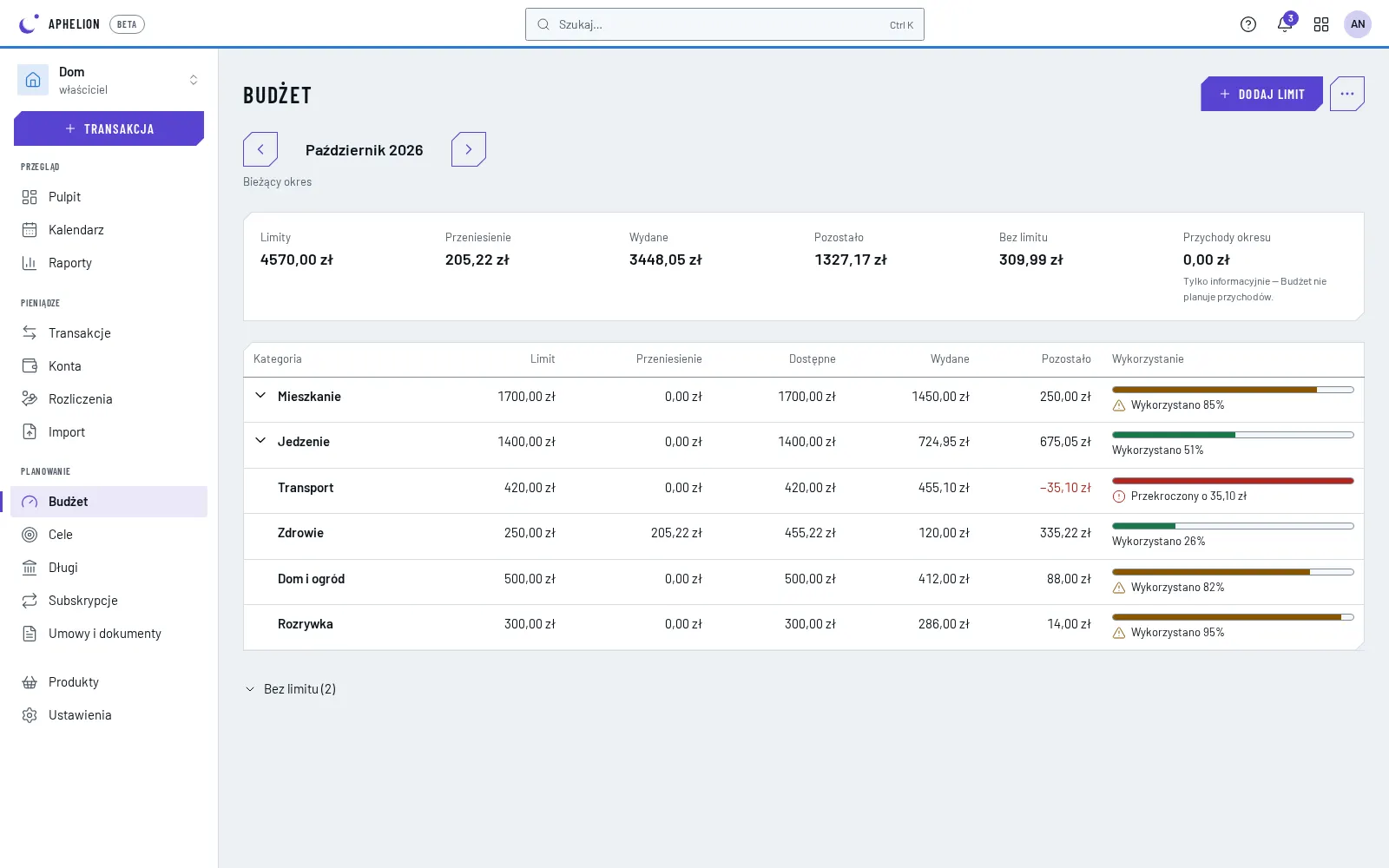Click the AN user avatar
This screenshot has width=1389, height=868.
[x=1358, y=24]
